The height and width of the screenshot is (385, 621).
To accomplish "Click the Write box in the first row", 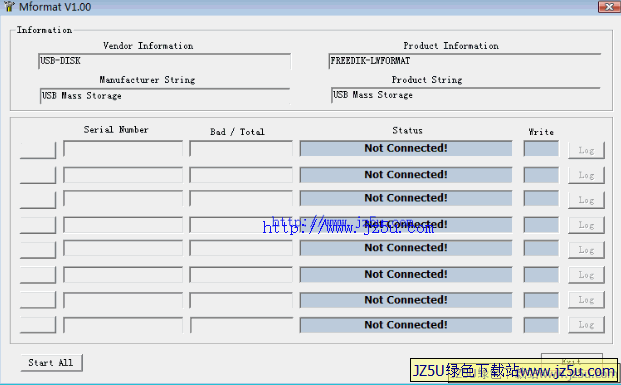I will click(541, 149).
